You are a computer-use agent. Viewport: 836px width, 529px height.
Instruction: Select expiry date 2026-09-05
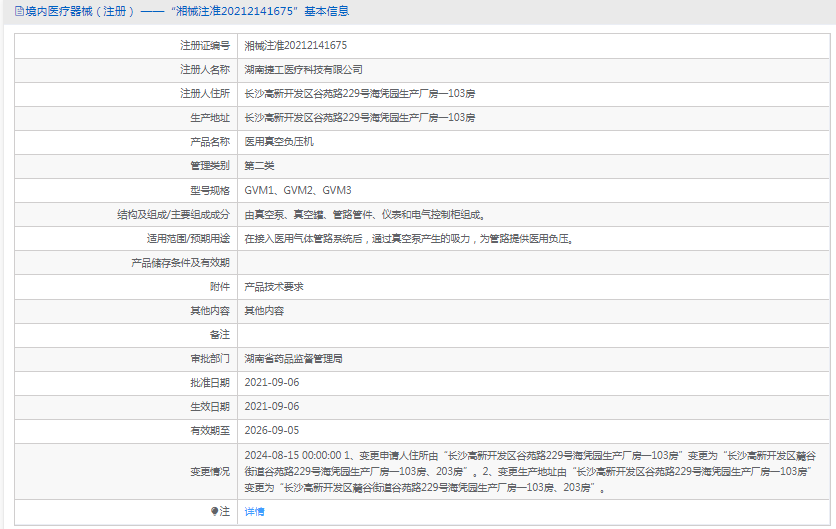click(x=272, y=430)
